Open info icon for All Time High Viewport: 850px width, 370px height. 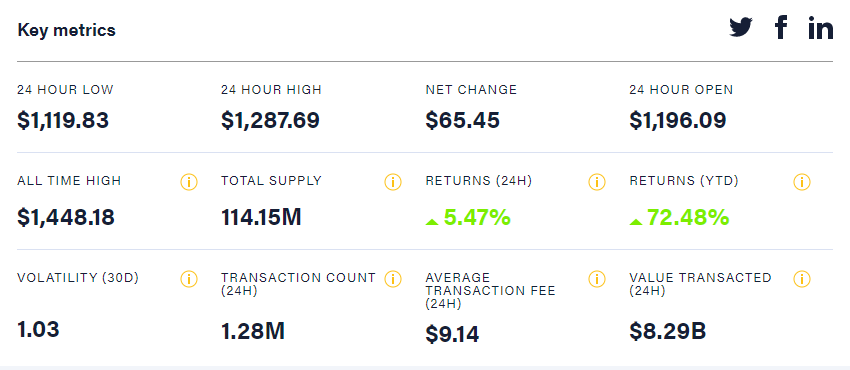click(x=189, y=182)
